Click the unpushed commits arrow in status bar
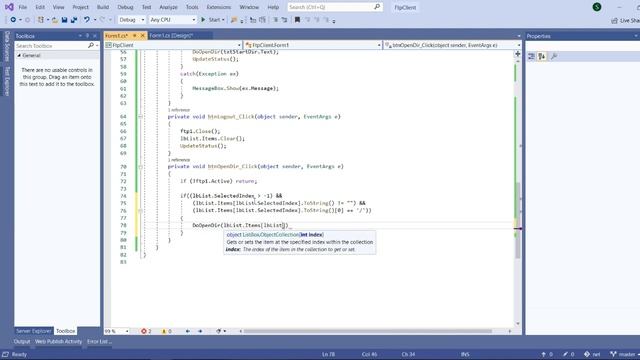 pos(544,354)
